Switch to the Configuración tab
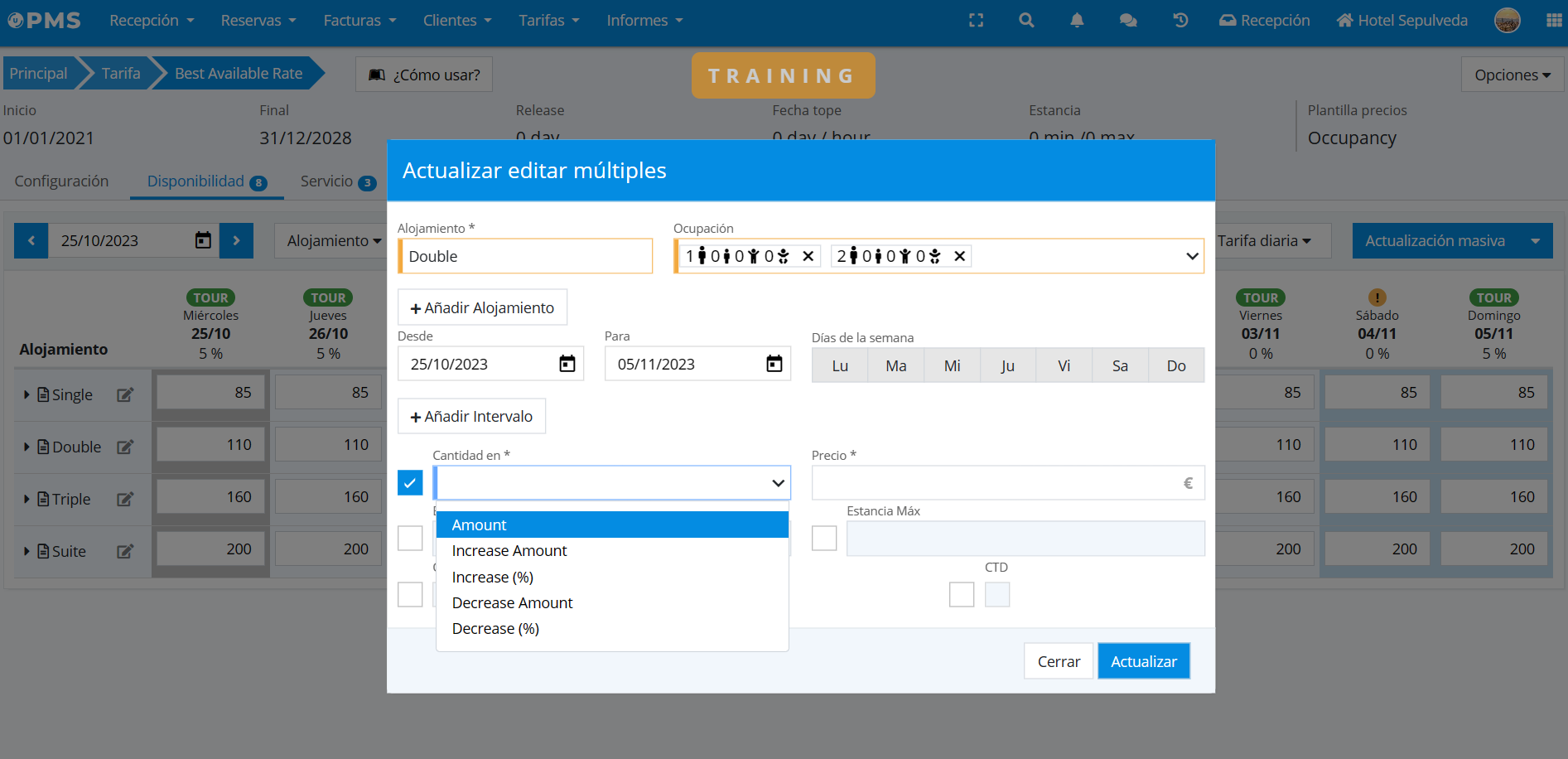The width and height of the screenshot is (1568, 759). (61, 181)
